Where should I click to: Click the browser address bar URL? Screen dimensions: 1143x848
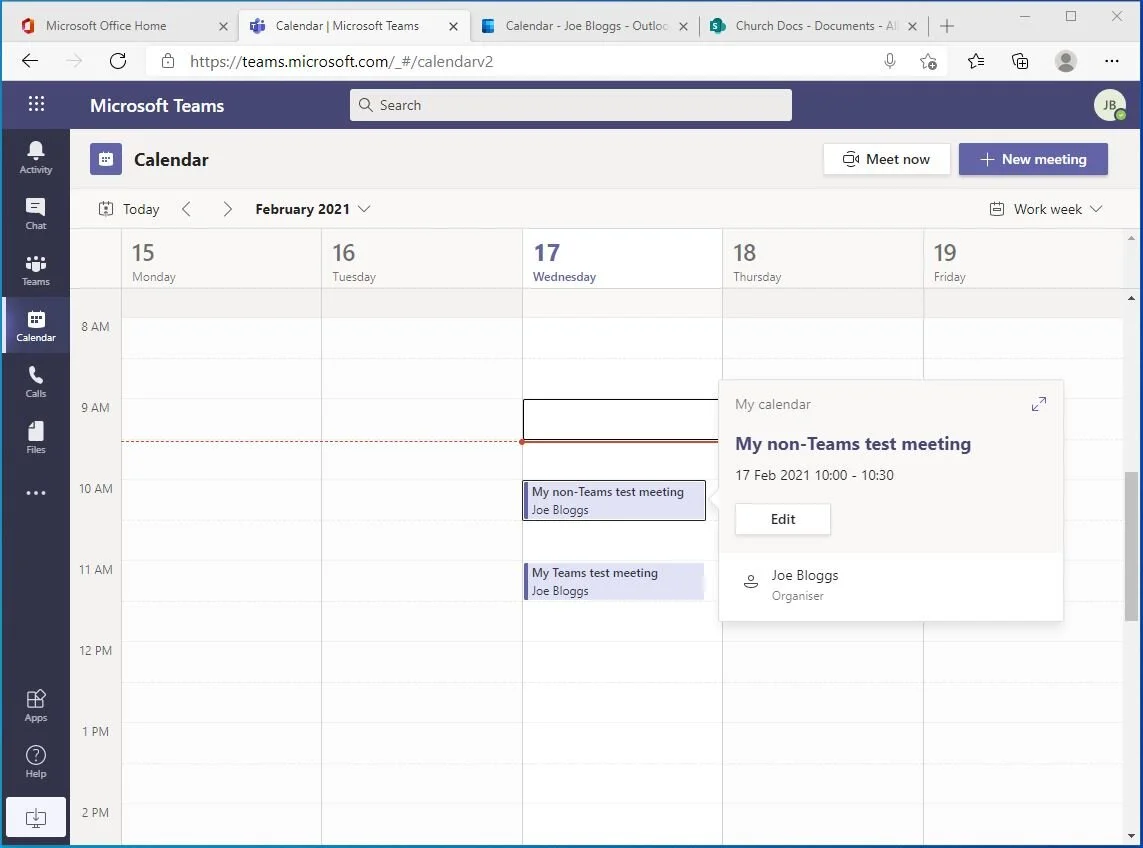tap(341, 61)
